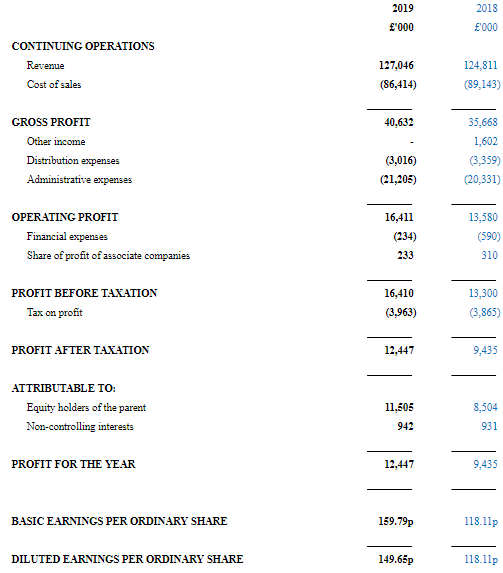The width and height of the screenshot is (503, 573).
Task: Select the 2018 operating profit 13,580
Action: click(483, 217)
